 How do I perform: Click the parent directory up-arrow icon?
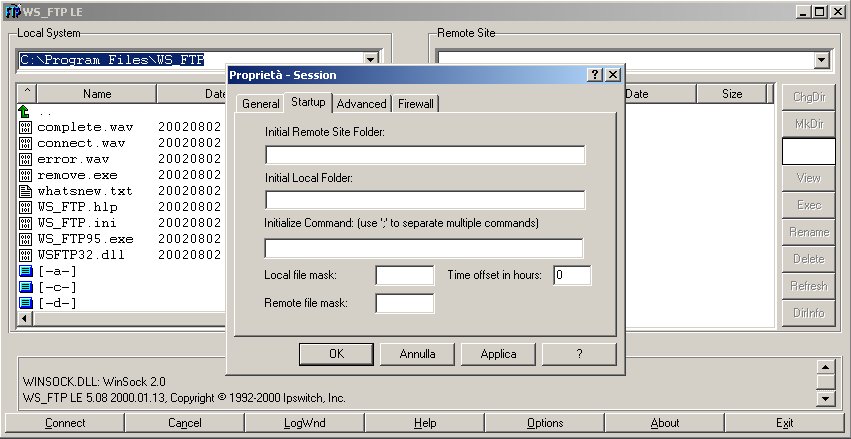(x=24, y=112)
